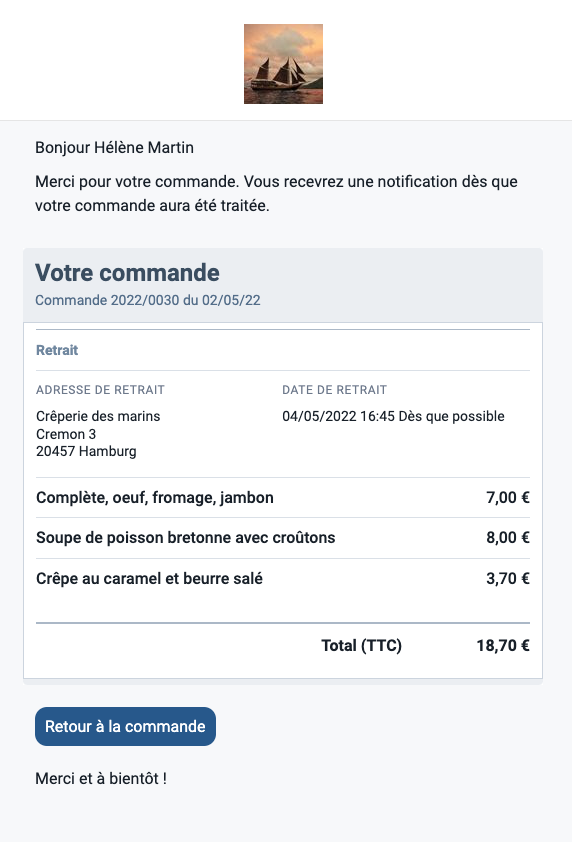Select the order number Commande 2022/0030 text
572x842 pixels.
coord(107,300)
